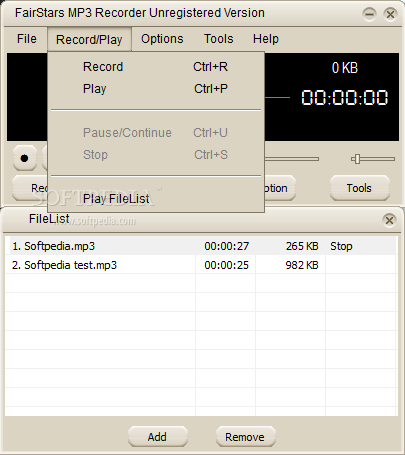Click the 00:00:27 duration cell
This screenshot has height=455, width=405.
point(226,246)
